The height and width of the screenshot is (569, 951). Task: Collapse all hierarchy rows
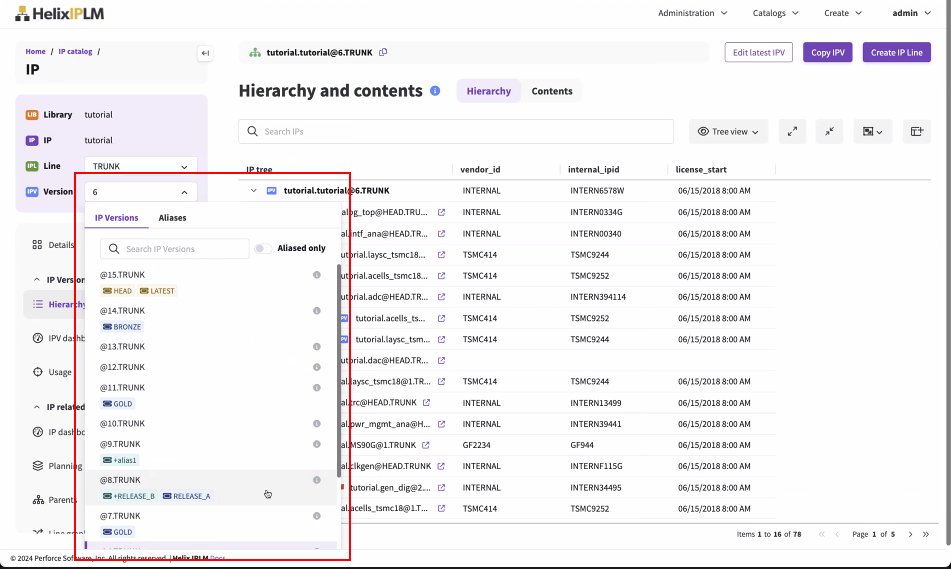click(x=829, y=131)
